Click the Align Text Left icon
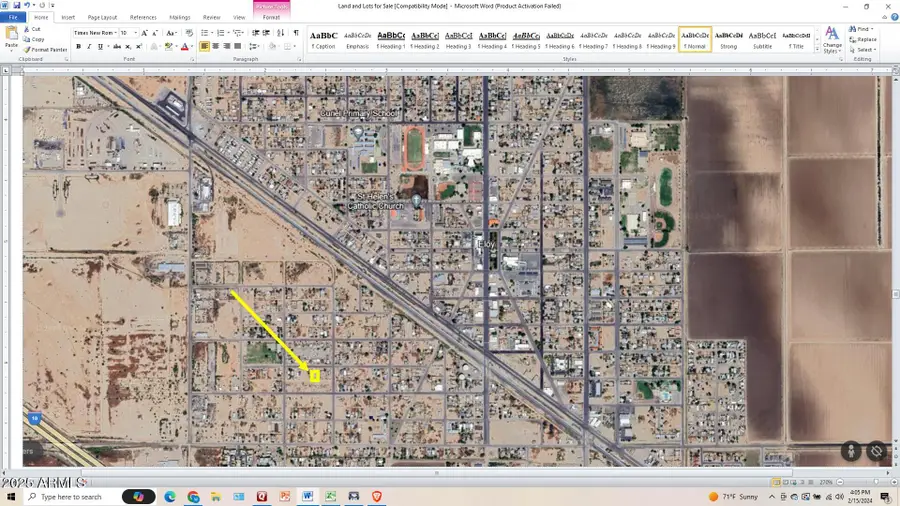Viewport: 900px width, 506px height. coord(204,46)
